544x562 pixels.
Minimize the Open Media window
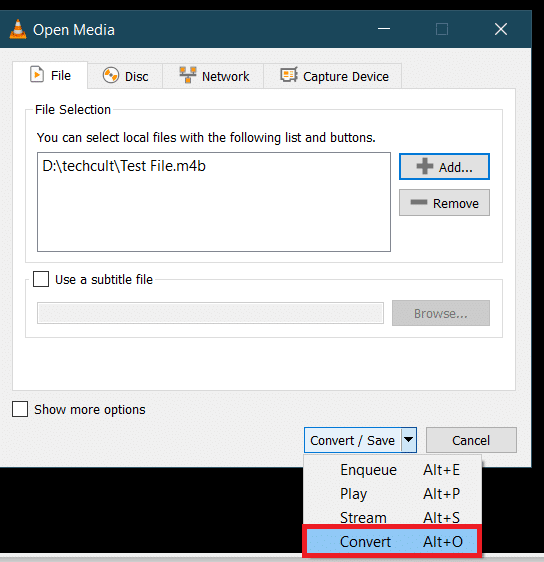pyautogui.click(x=384, y=29)
